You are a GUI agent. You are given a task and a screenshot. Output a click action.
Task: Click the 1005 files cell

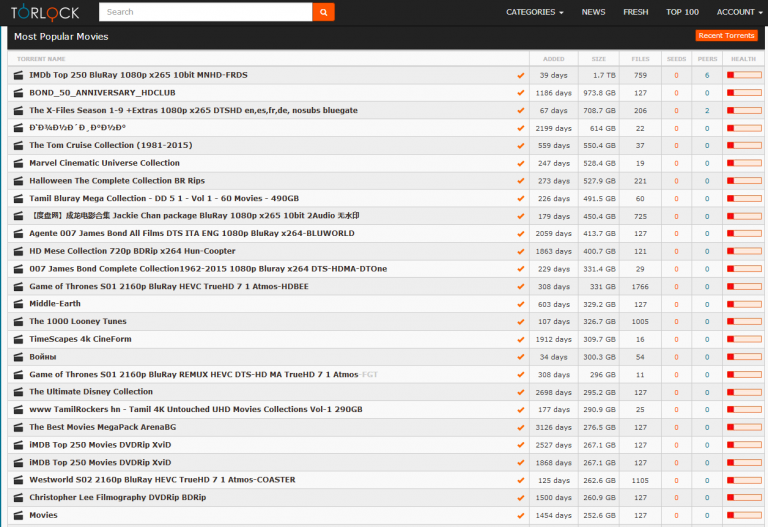pyautogui.click(x=640, y=322)
